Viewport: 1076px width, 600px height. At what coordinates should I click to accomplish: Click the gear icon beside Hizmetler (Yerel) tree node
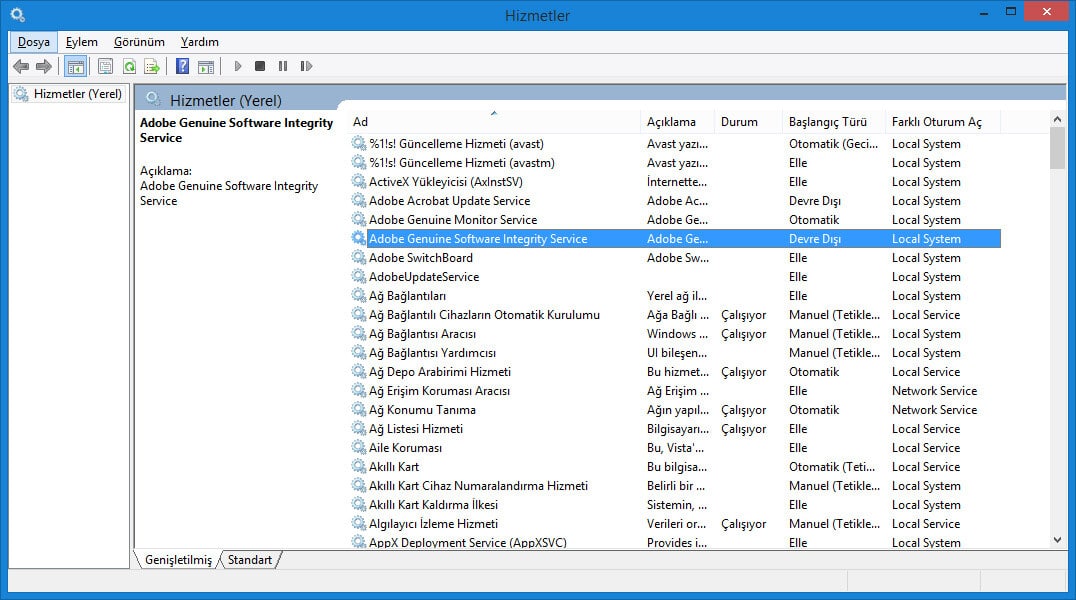point(21,94)
